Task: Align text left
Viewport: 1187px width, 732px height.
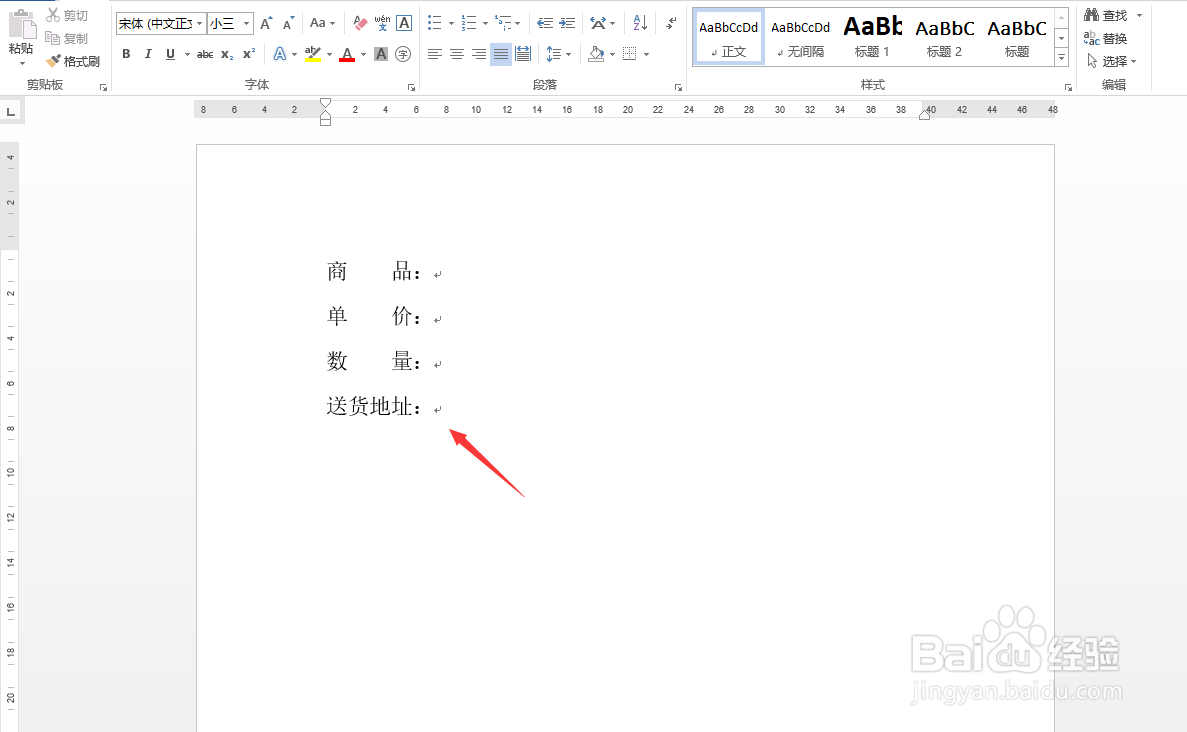Action: tap(435, 54)
